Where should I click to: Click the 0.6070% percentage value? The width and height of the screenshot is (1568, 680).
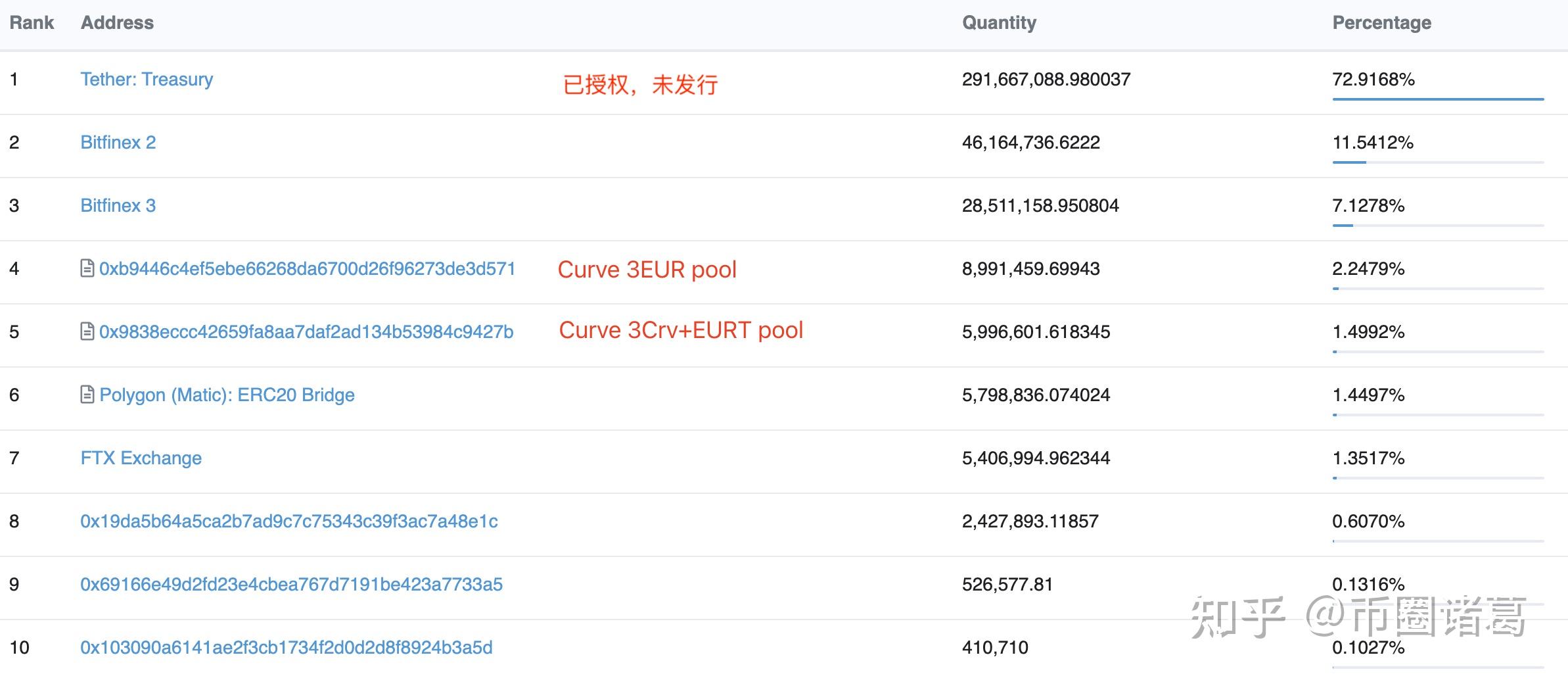click(1368, 522)
